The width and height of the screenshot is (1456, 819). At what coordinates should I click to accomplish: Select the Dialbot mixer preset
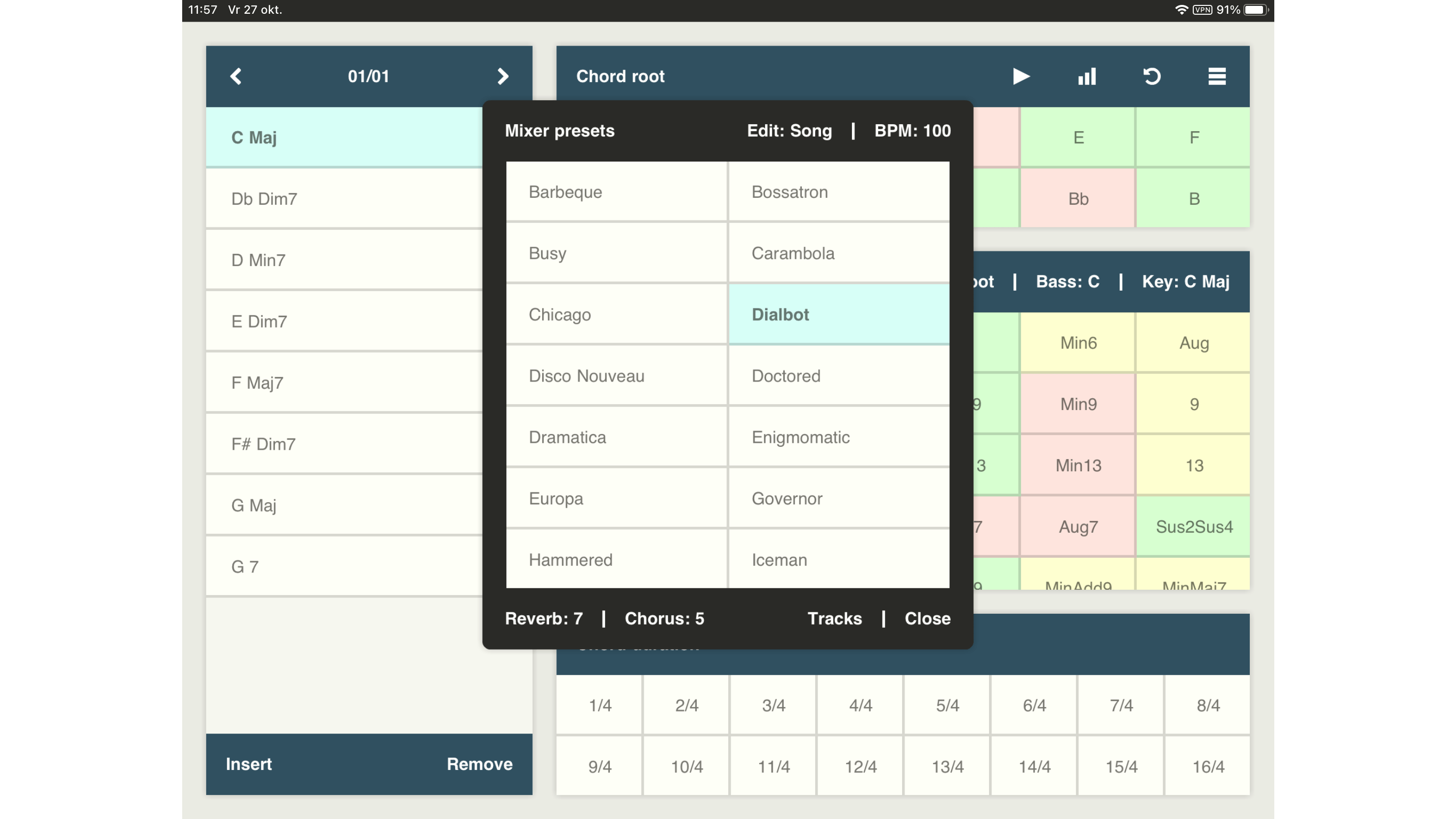(x=839, y=314)
